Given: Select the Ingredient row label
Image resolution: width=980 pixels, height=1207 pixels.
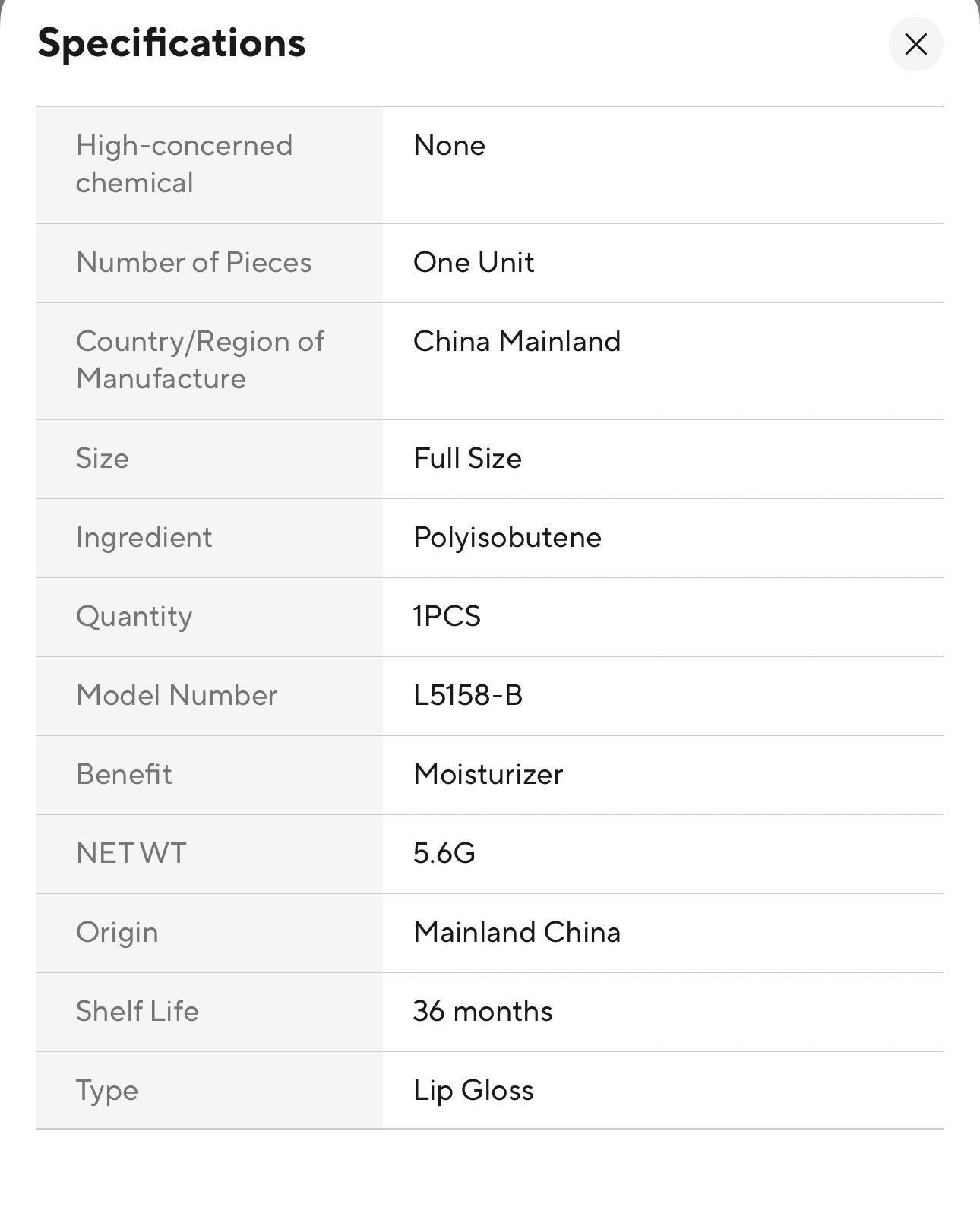Looking at the screenshot, I should click(144, 537).
